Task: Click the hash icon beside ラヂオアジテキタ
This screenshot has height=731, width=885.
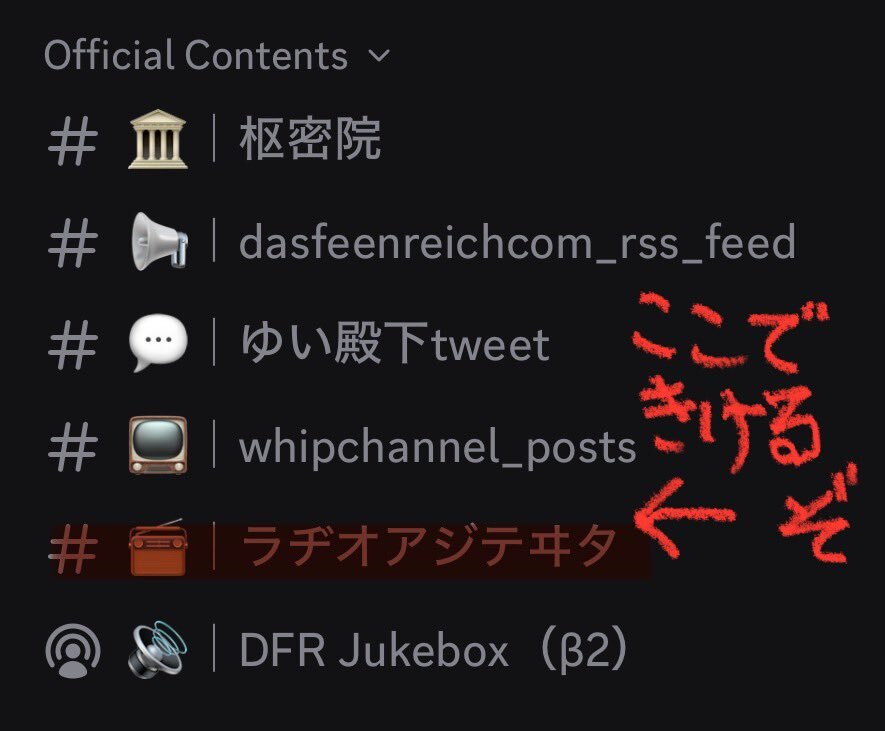Action: [x=73, y=549]
